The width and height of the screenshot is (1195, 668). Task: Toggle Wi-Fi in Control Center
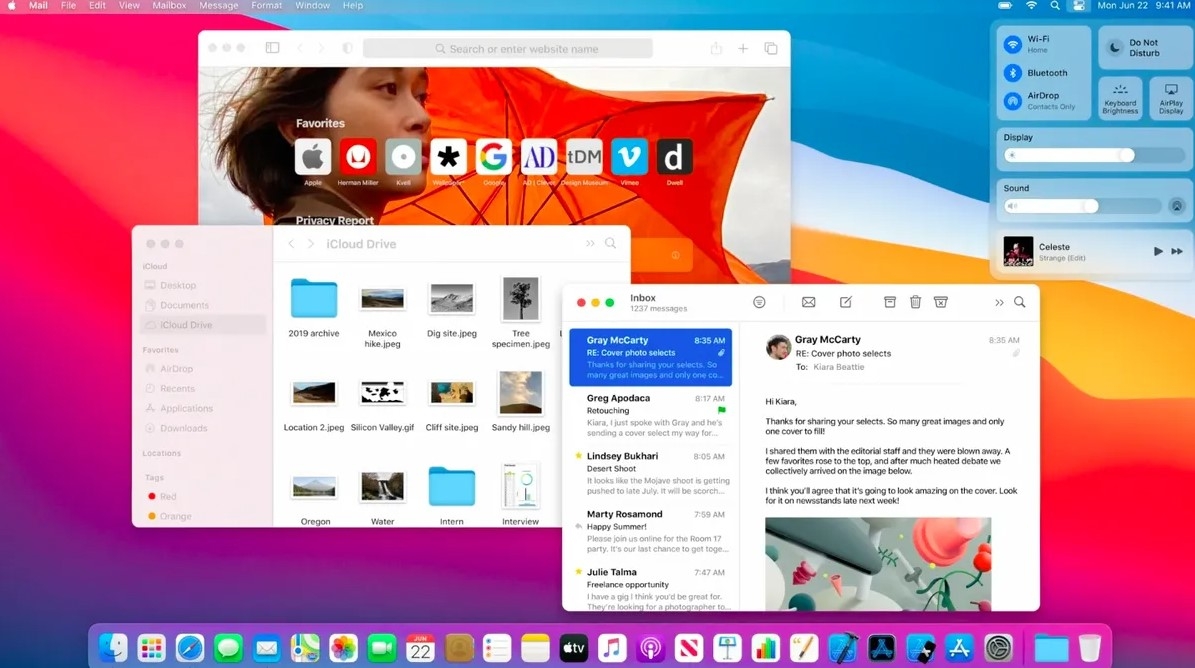pyautogui.click(x=1011, y=42)
